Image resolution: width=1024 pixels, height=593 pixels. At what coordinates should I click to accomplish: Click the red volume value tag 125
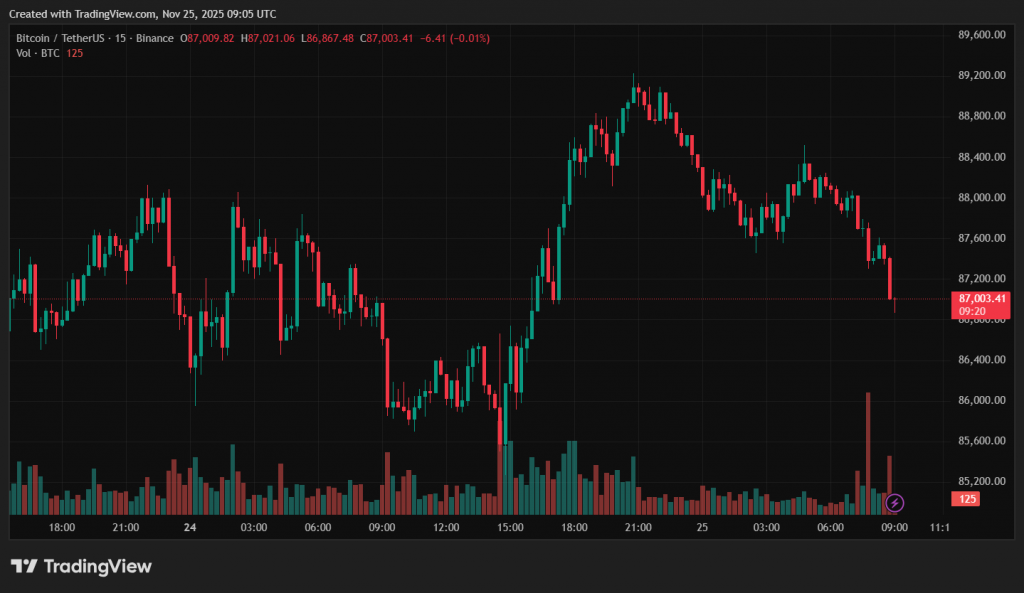click(967, 499)
